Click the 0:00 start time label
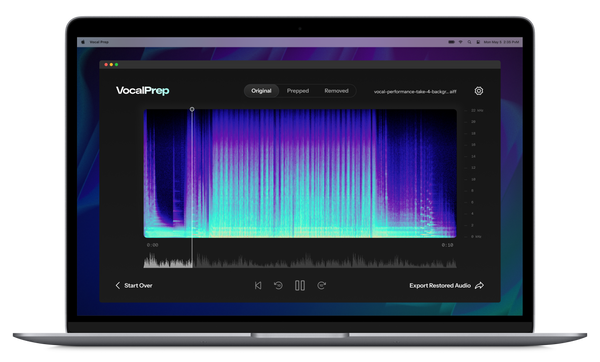 (152, 245)
